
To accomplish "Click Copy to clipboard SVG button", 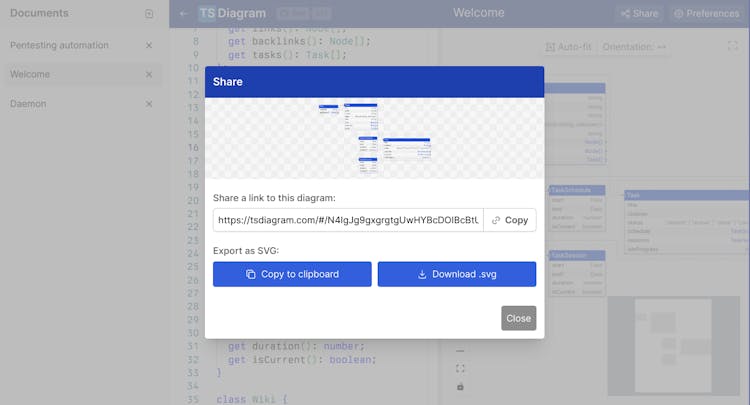I will [292, 274].
